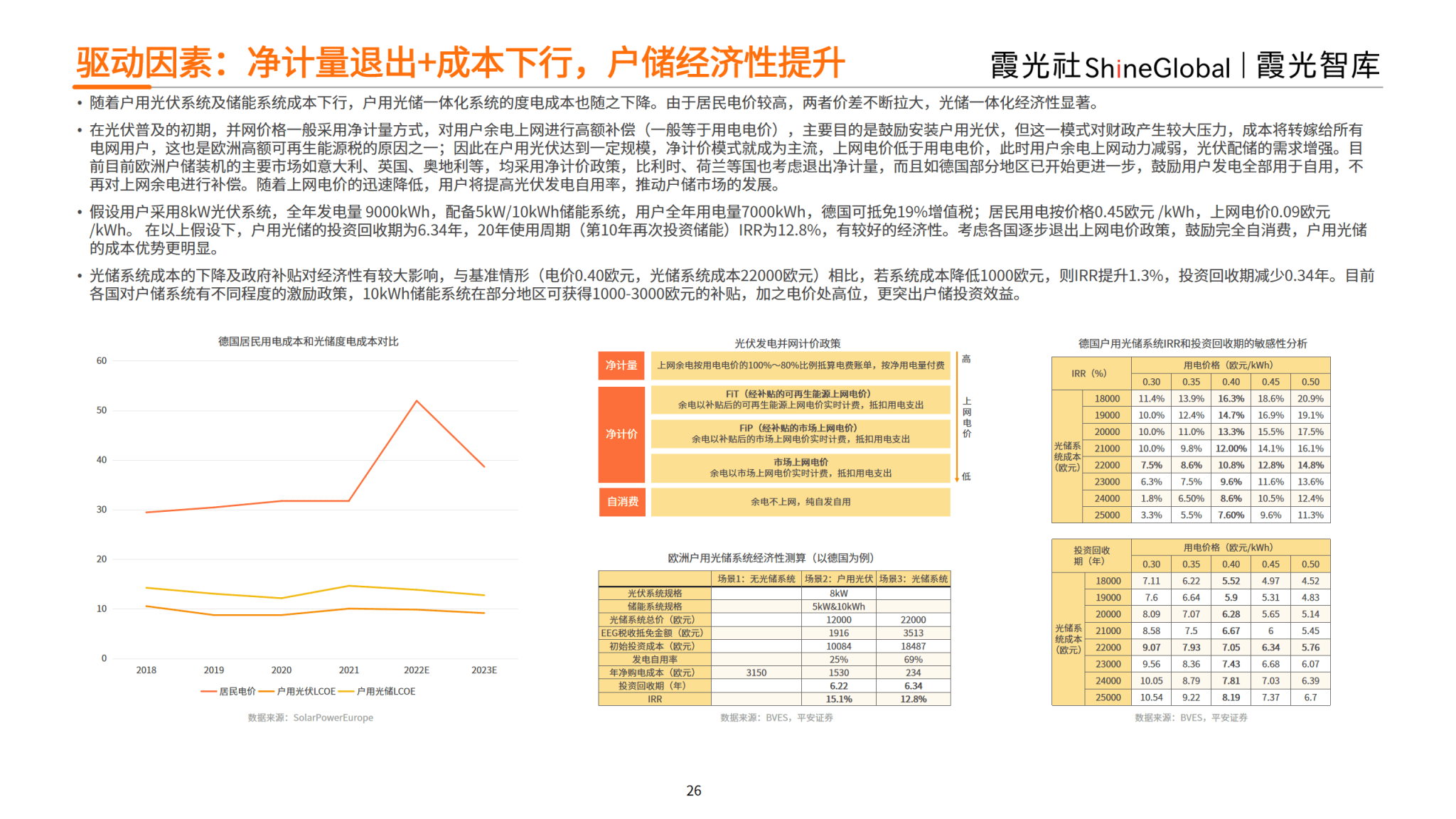This screenshot has width=1456, height=819.
Task: Click the 余电不上网，纯自发自用 box
Action: pos(801,502)
